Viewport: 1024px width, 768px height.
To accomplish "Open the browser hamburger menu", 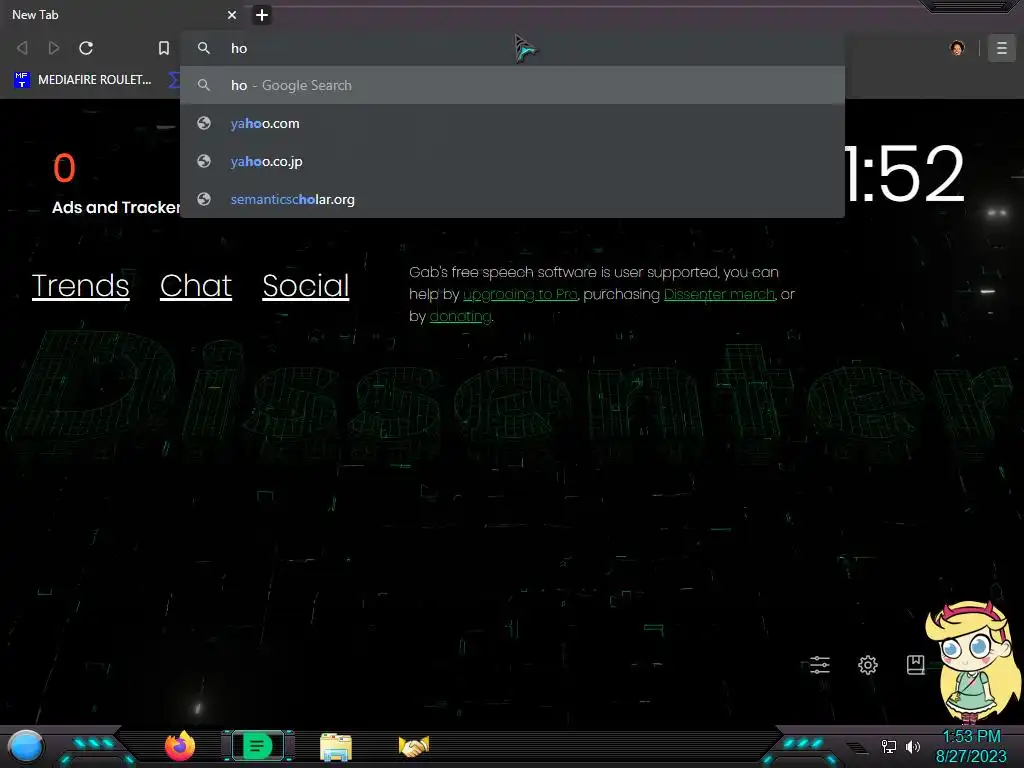I will click(x=1001, y=48).
